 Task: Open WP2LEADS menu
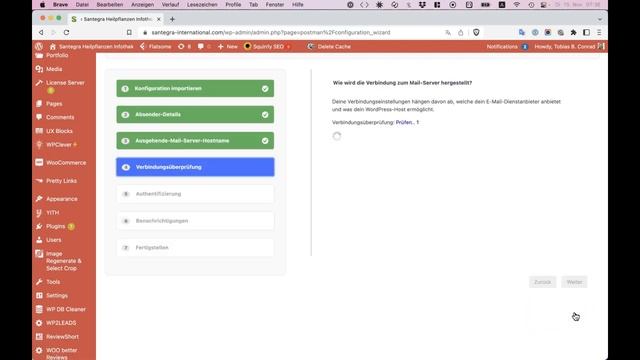(x=61, y=323)
